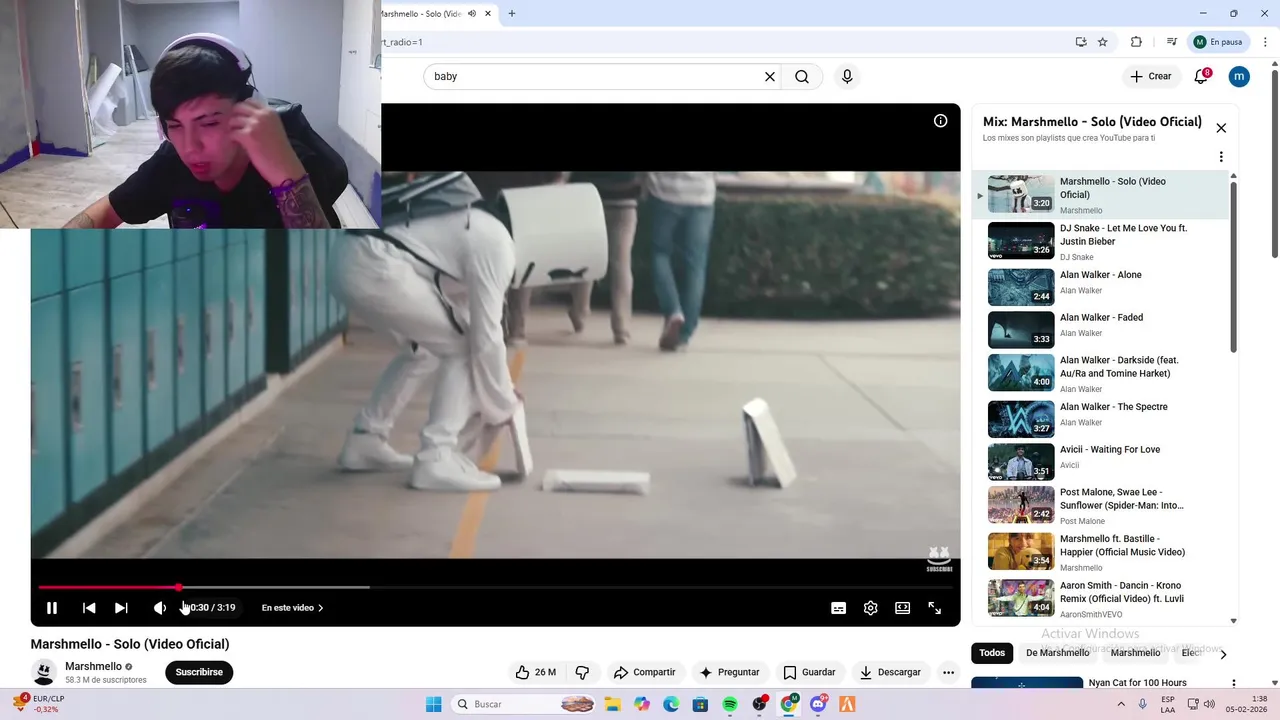Save the video with Guardar
Image resolution: width=1280 pixels, height=720 pixels.
[x=809, y=672]
